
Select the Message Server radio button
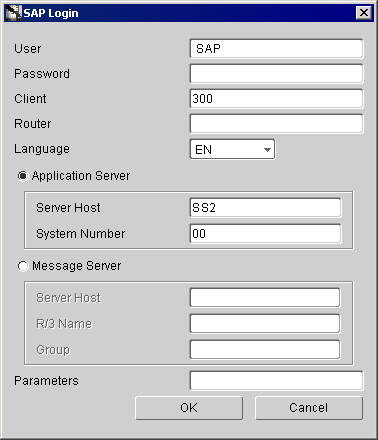point(23,266)
